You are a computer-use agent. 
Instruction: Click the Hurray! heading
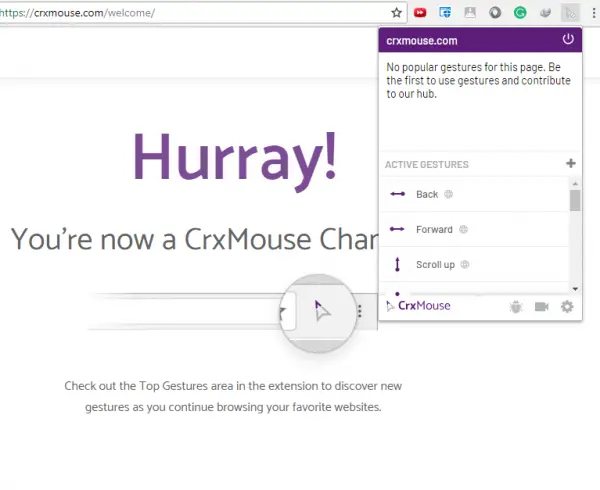click(x=235, y=161)
